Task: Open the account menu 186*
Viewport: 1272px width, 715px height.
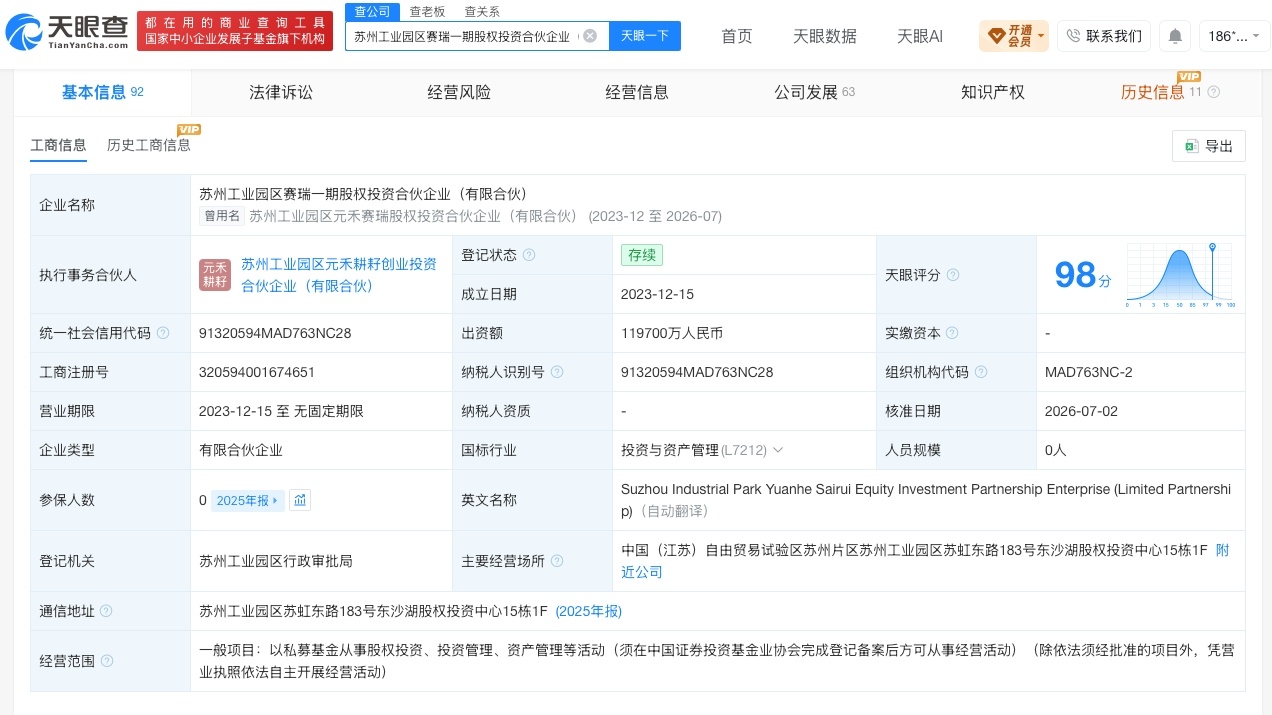Action: tap(1234, 36)
